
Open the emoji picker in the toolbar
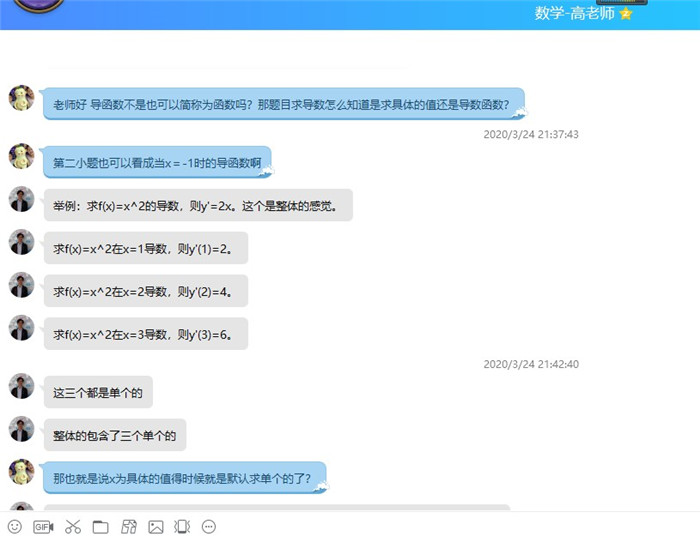pos(15,526)
